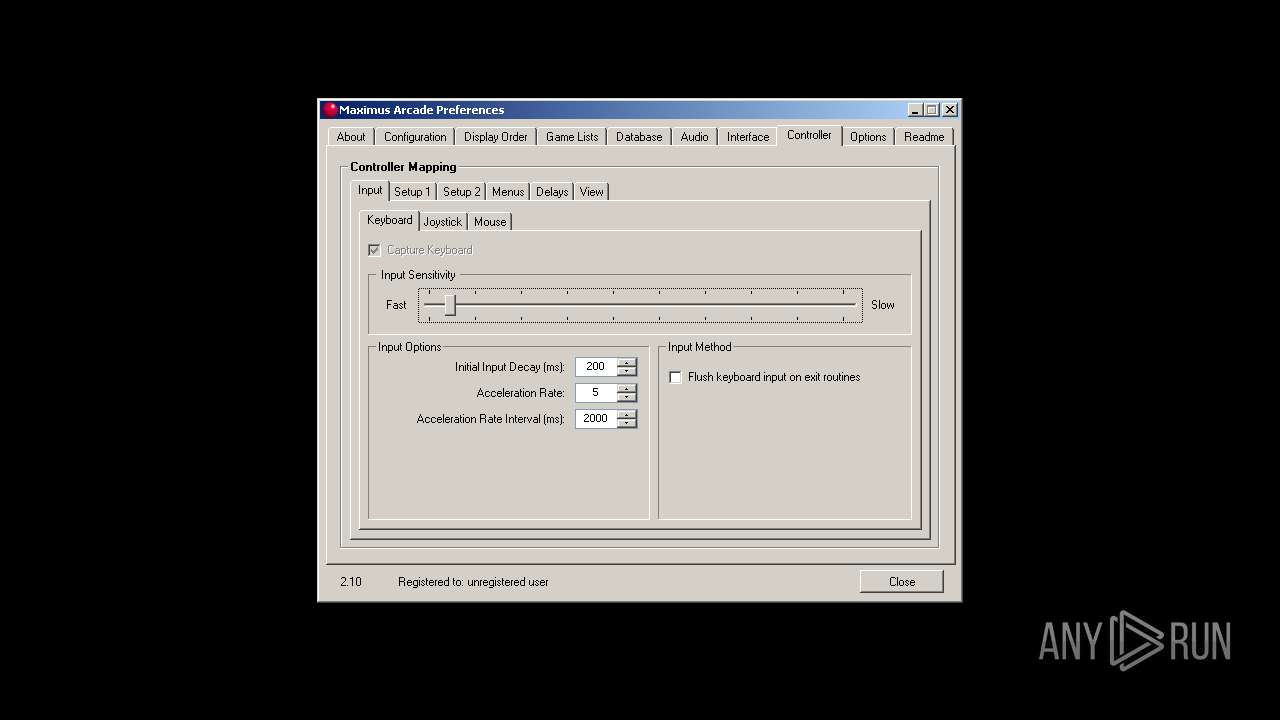Click the Fast label beside the slider

[396, 305]
